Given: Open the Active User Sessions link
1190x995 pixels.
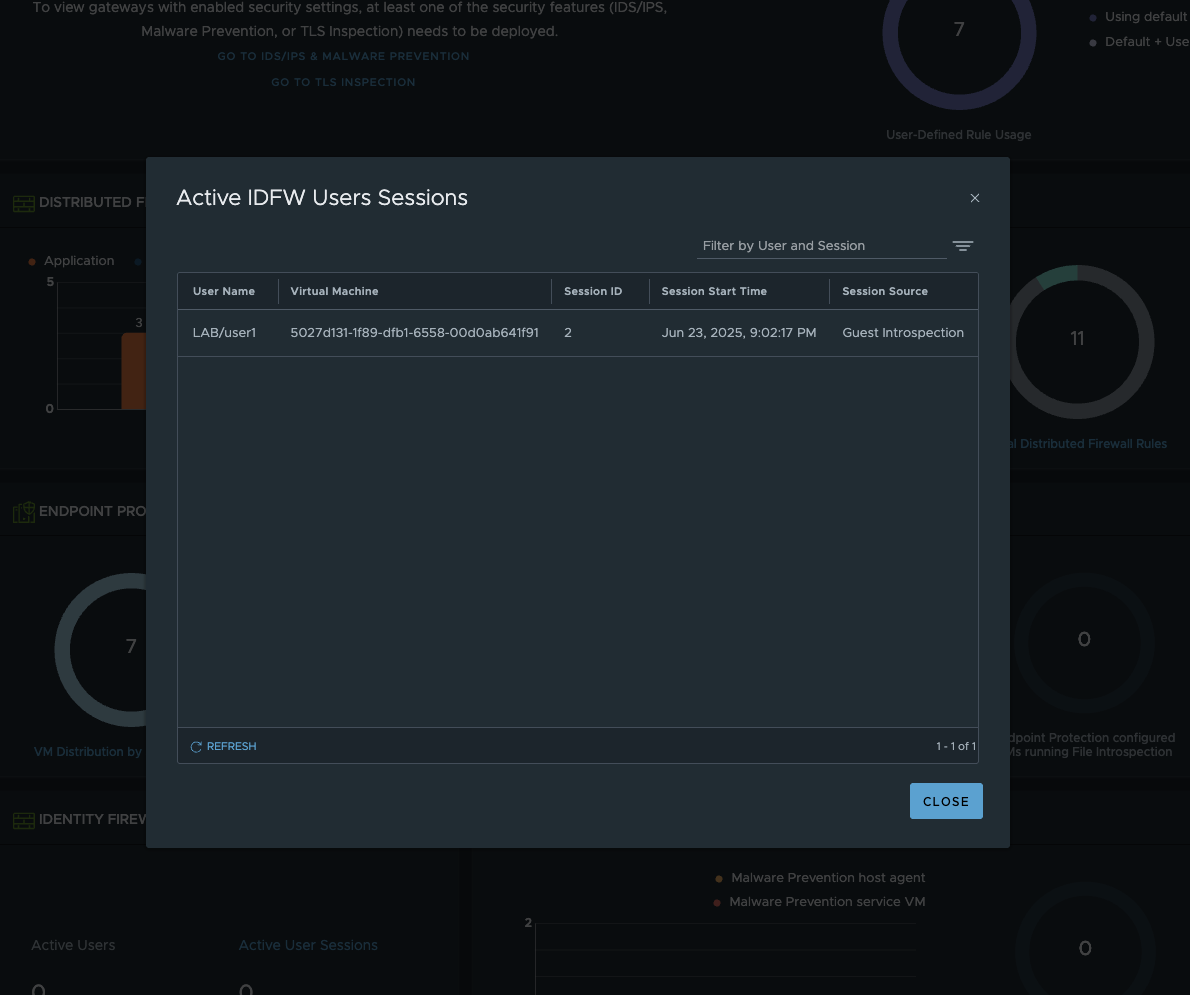Looking at the screenshot, I should pyautogui.click(x=308, y=945).
